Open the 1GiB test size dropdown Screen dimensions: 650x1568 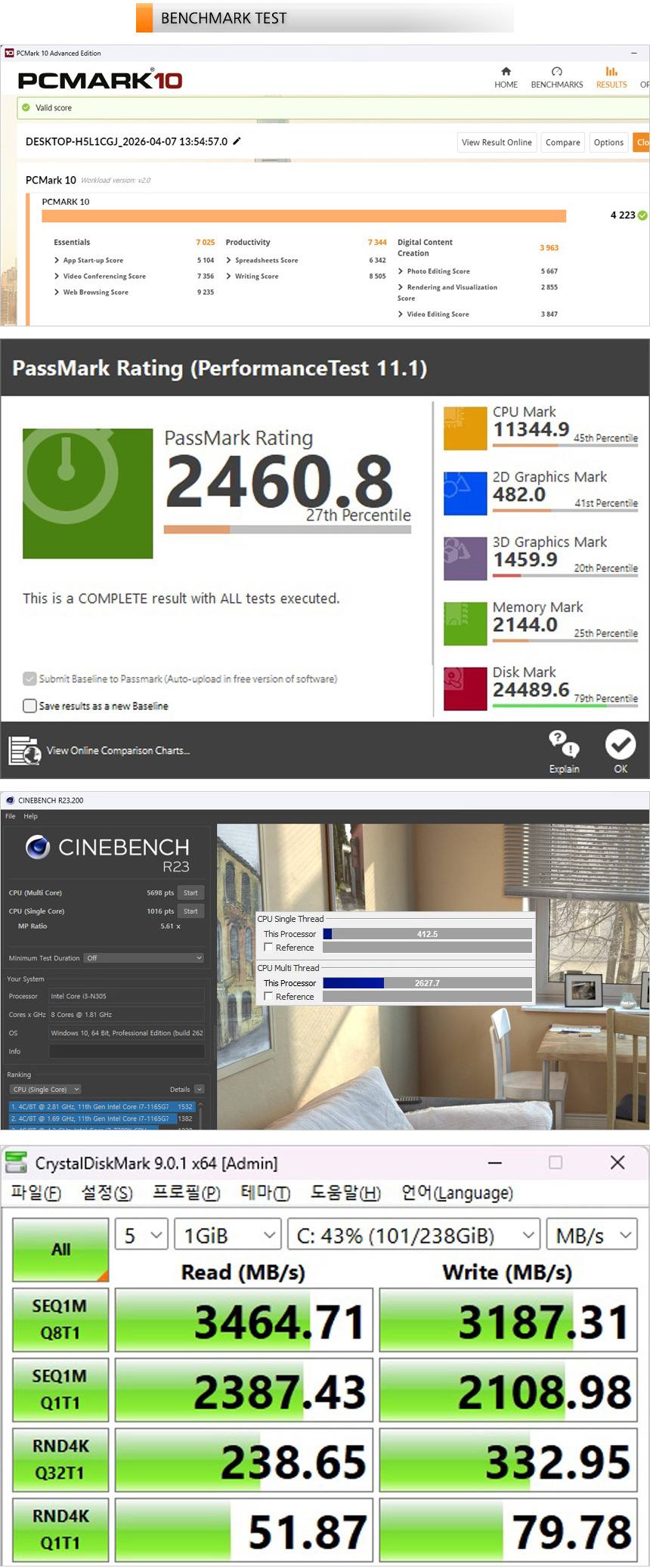(227, 1236)
